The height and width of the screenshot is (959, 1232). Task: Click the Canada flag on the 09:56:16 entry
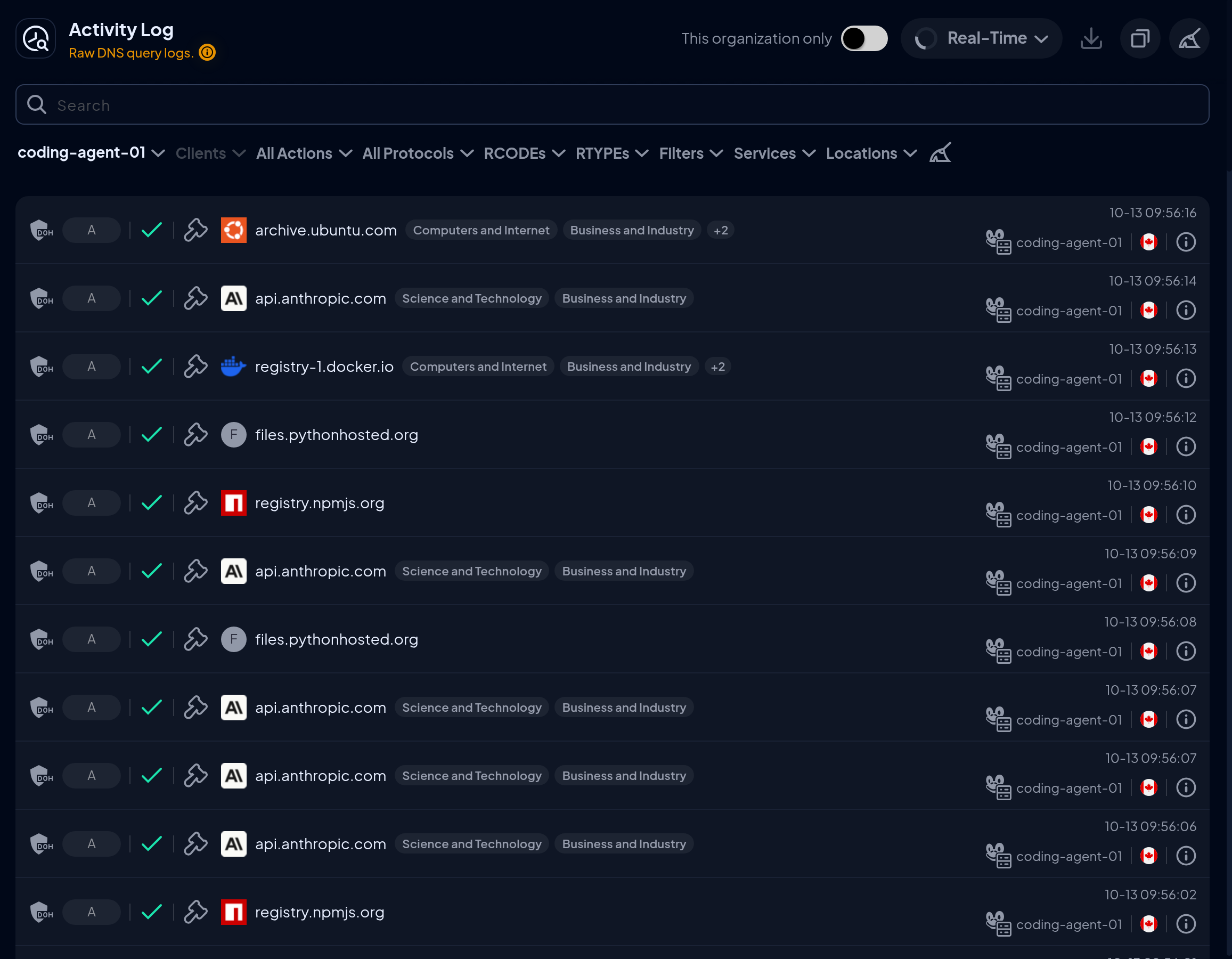(x=1148, y=242)
